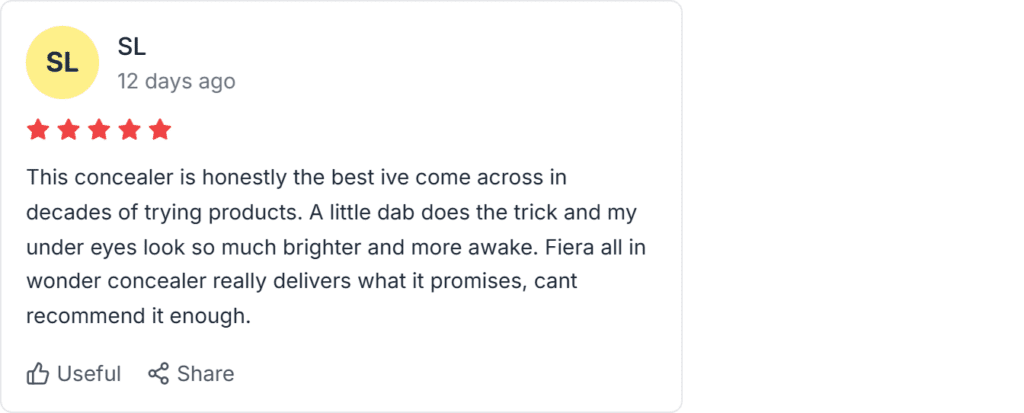Click the yellow SL avatar circle
The image size is (1024, 413).
click(x=62, y=62)
